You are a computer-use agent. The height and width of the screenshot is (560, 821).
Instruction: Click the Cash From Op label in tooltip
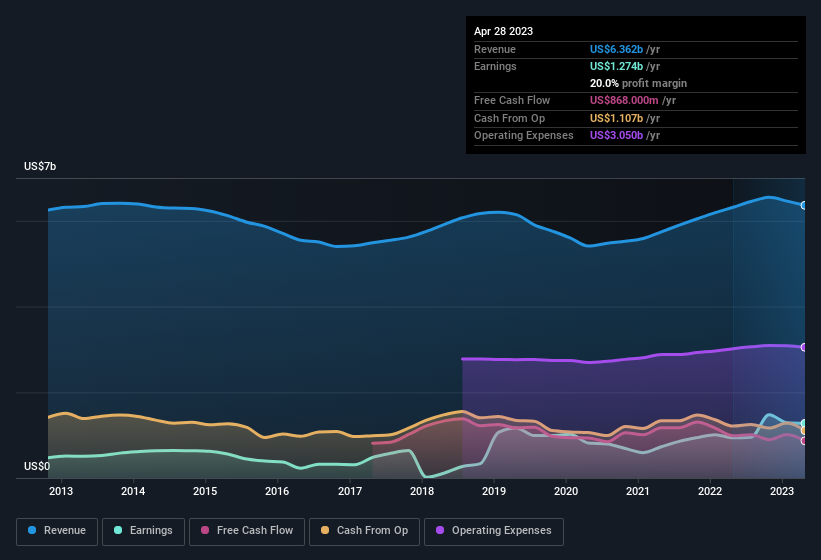coord(509,118)
